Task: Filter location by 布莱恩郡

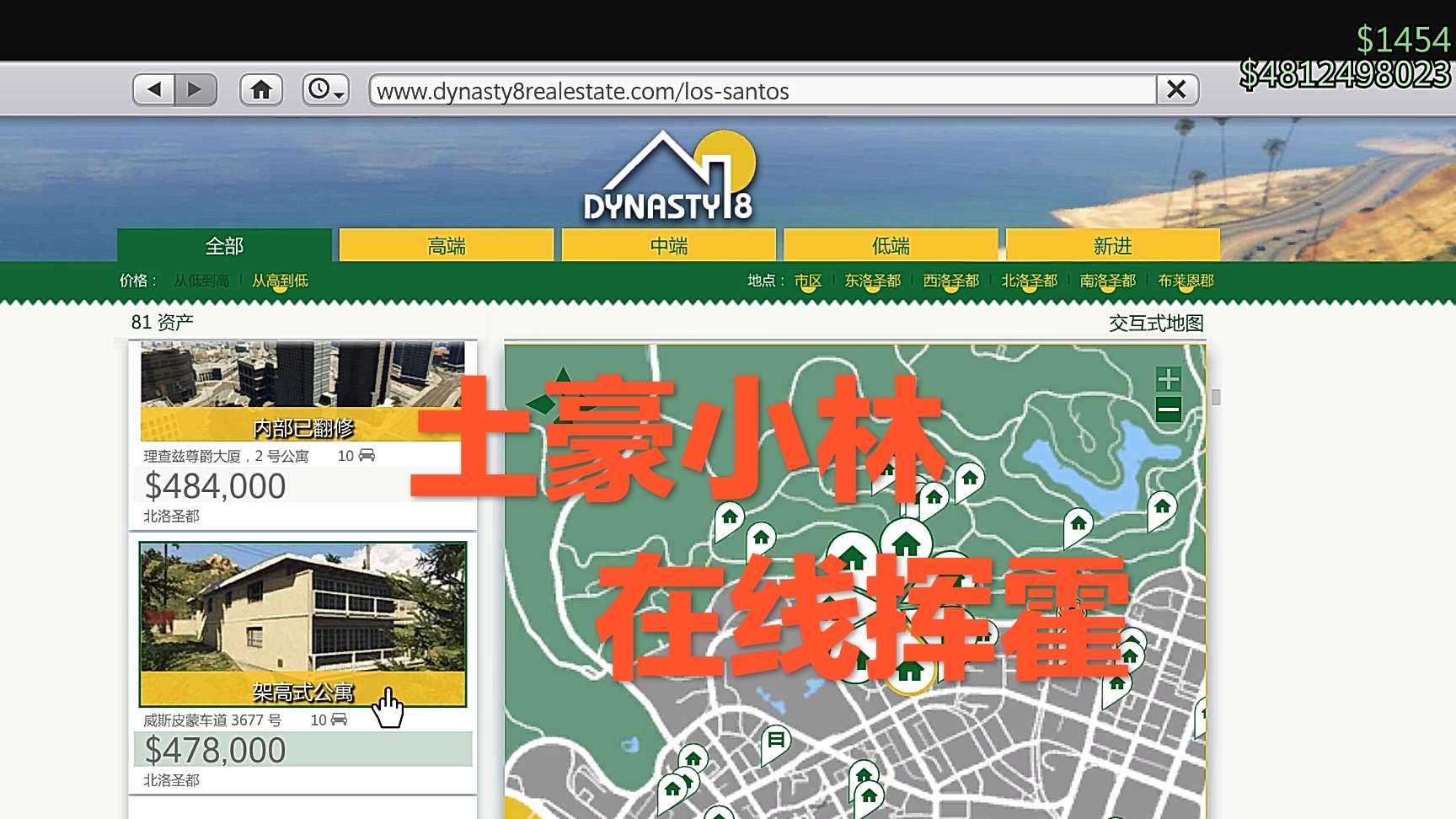Action: click(x=1186, y=281)
